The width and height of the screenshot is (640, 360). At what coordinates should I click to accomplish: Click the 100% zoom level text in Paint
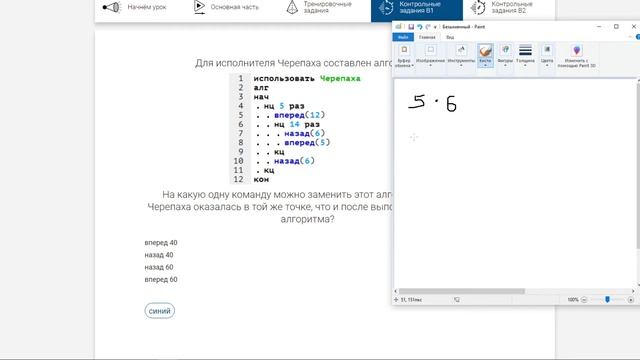[573, 300]
